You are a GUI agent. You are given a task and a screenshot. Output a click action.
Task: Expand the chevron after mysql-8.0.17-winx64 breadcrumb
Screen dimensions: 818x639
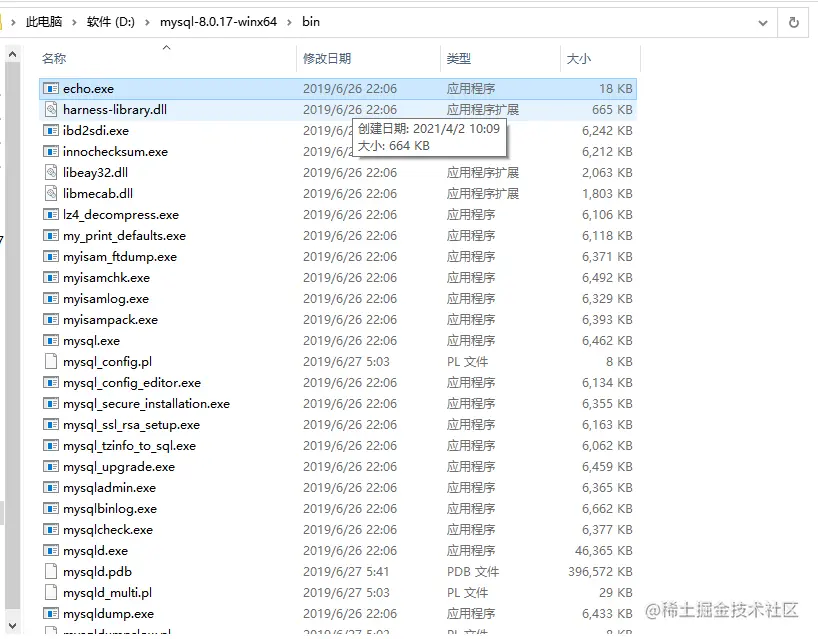tap(290, 22)
